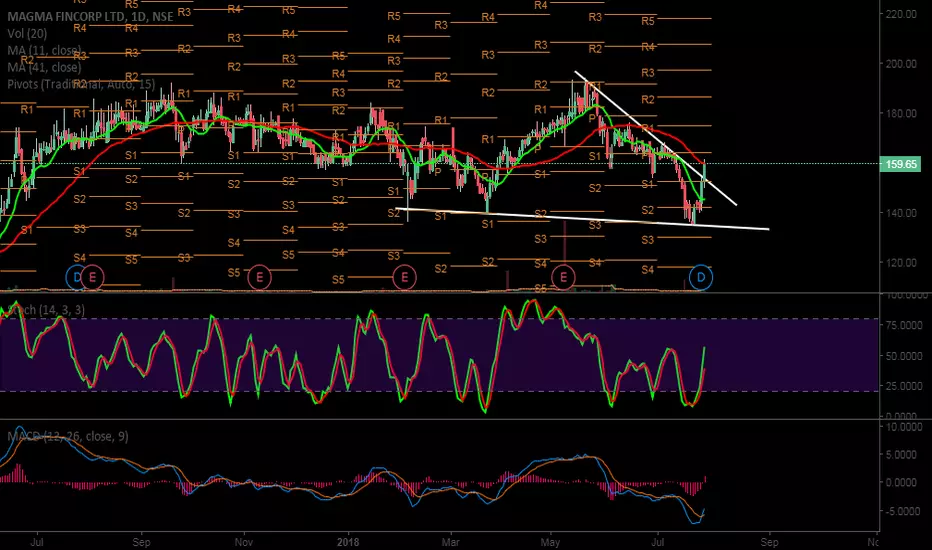The width and height of the screenshot is (932, 550).
Task: Click the Mar time axis label
Action: (x=451, y=542)
